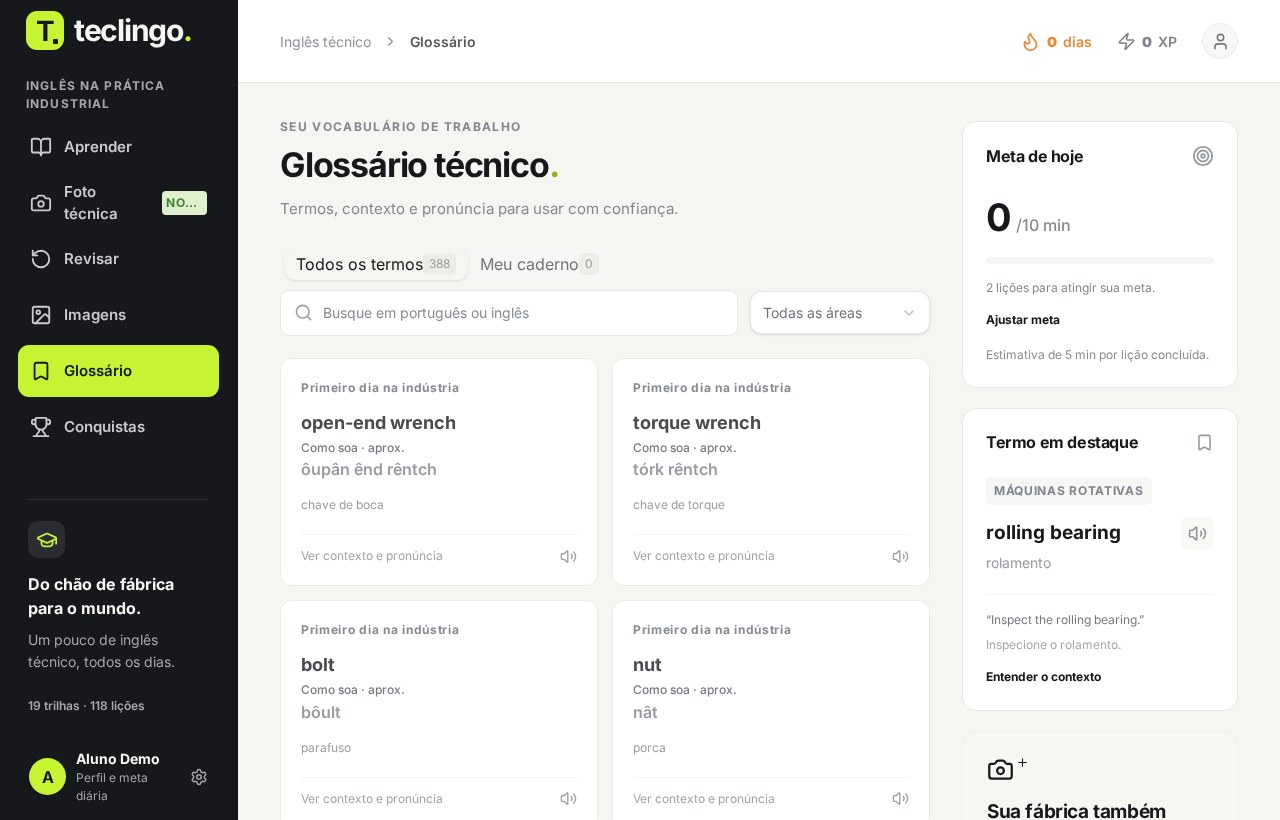Open Foto técnica in the sidebar
Image resolution: width=1280 pixels, height=820 pixels.
pos(118,203)
